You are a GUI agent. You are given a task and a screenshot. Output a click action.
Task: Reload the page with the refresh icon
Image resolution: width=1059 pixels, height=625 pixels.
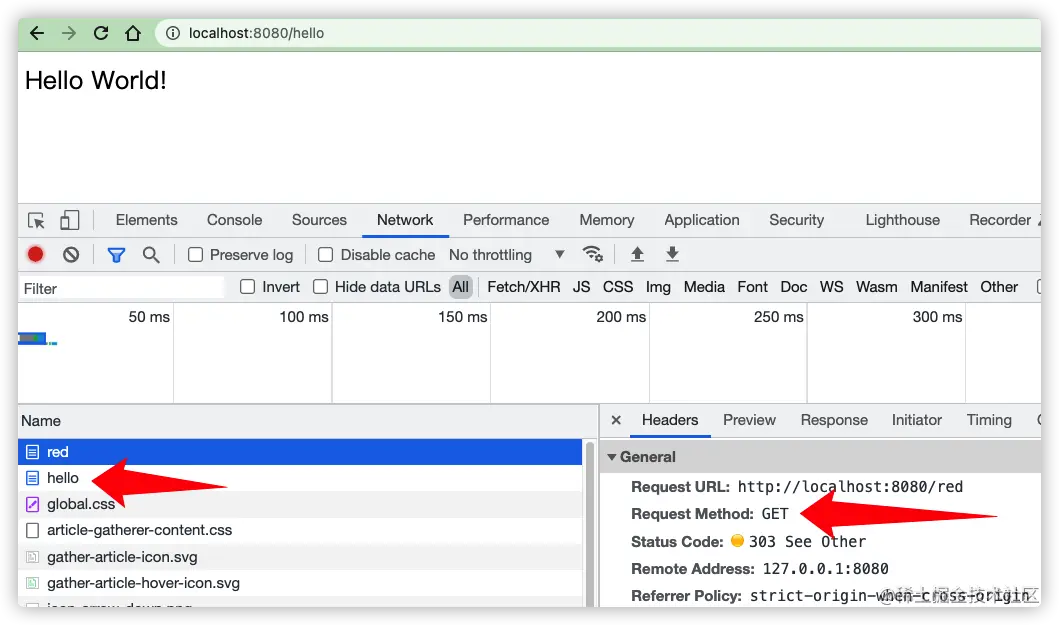[101, 33]
